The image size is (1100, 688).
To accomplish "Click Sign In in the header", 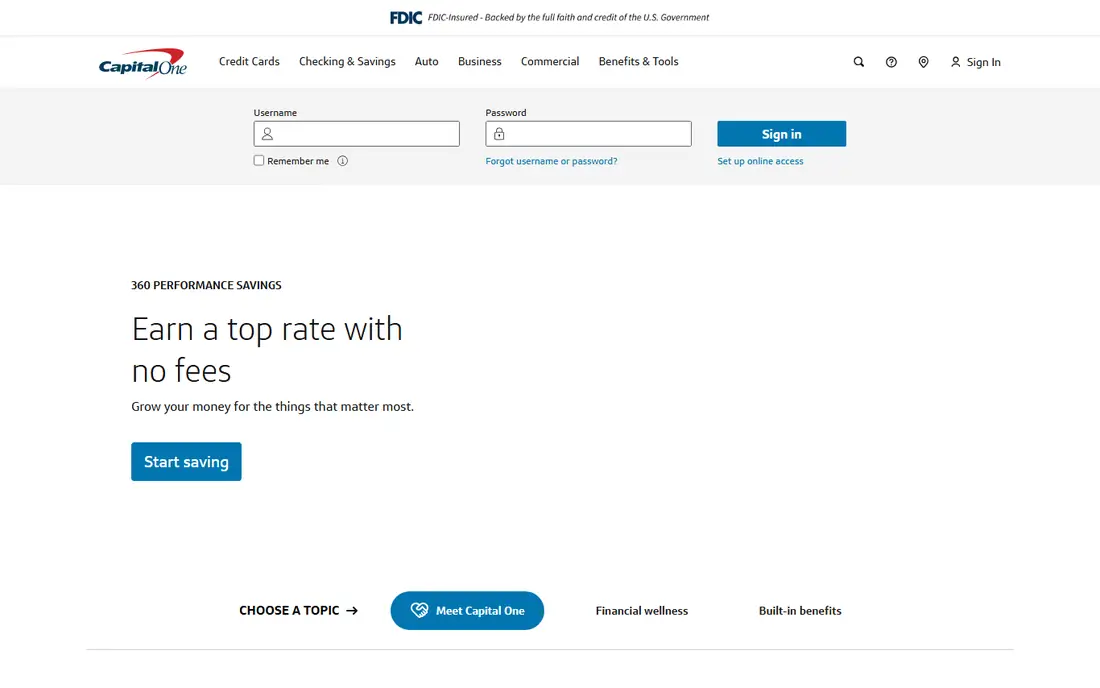I will pos(975,62).
